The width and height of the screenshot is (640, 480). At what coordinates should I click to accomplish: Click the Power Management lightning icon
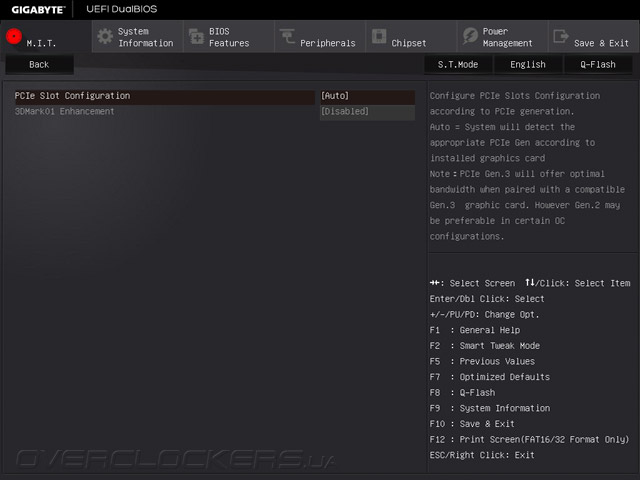coord(470,36)
